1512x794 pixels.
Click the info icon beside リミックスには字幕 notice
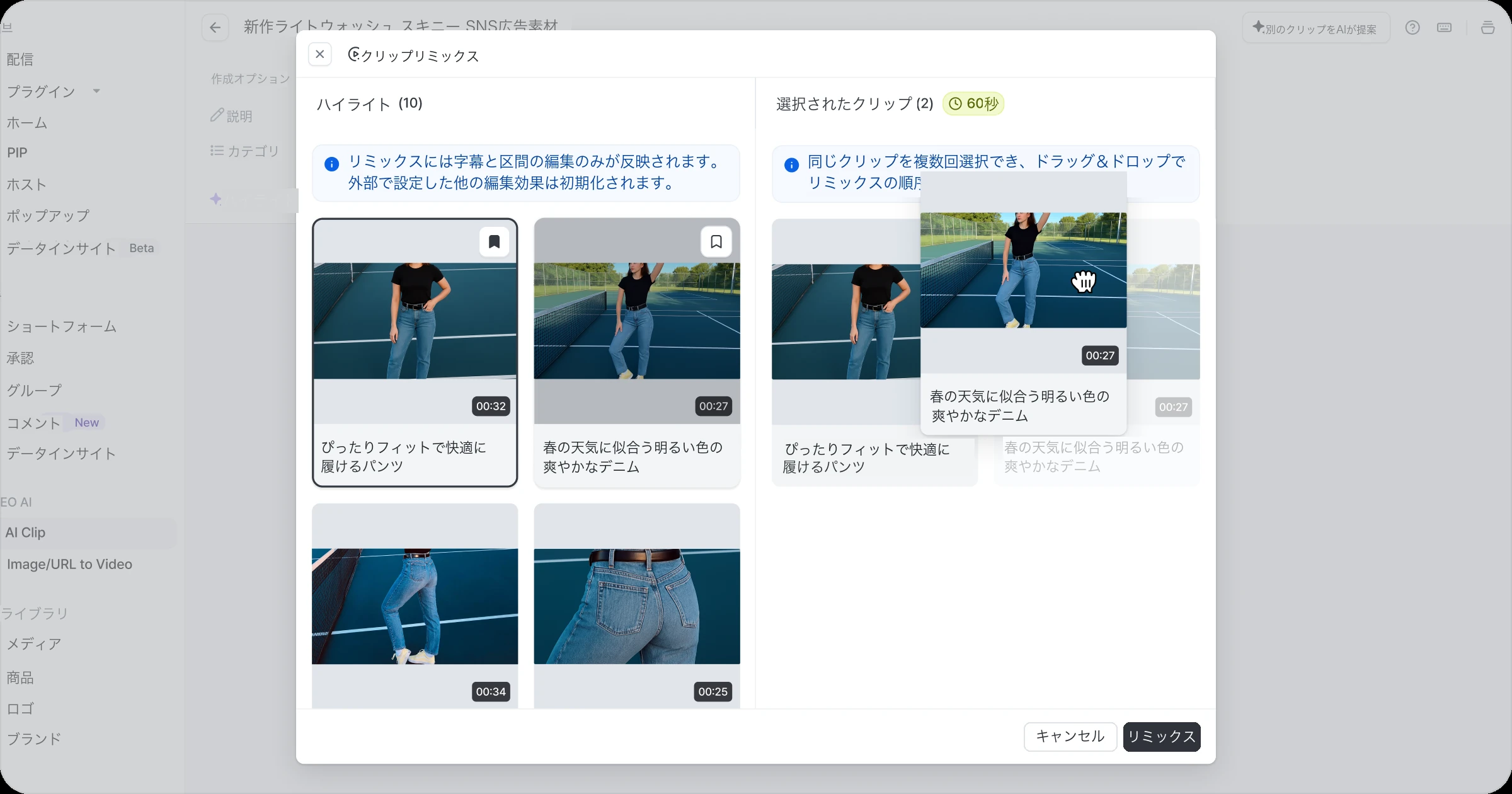(x=331, y=164)
